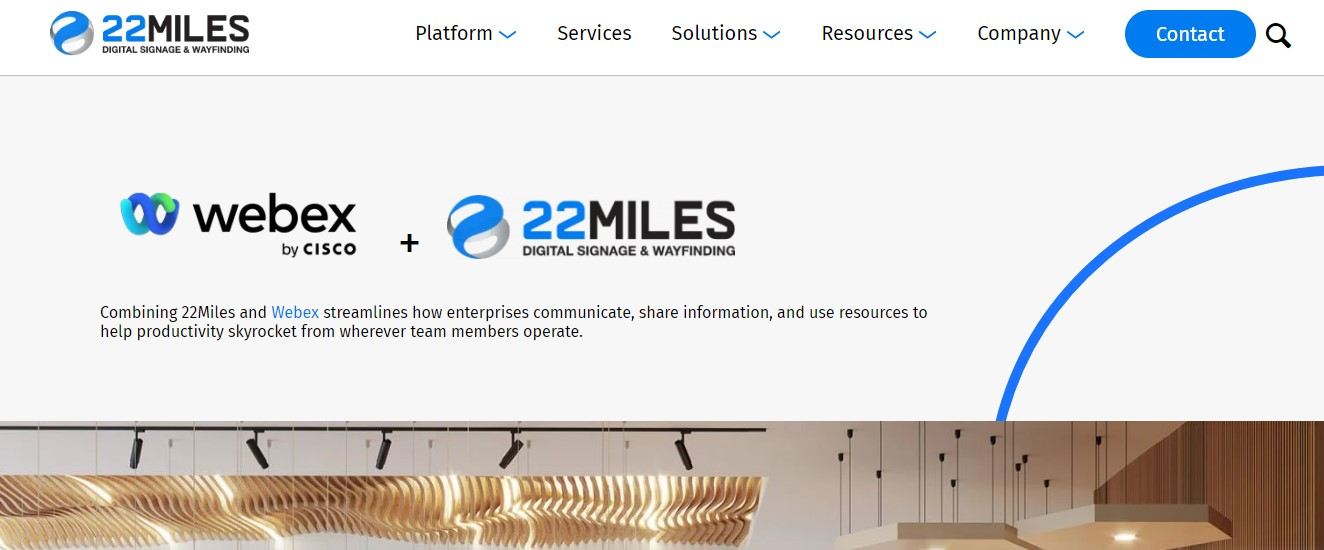Image resolution: width=1324 pixels, height=550 pixels.
Task: Click the 22Miles globe emblem in the banner
Action: click(x=479, y=227)
